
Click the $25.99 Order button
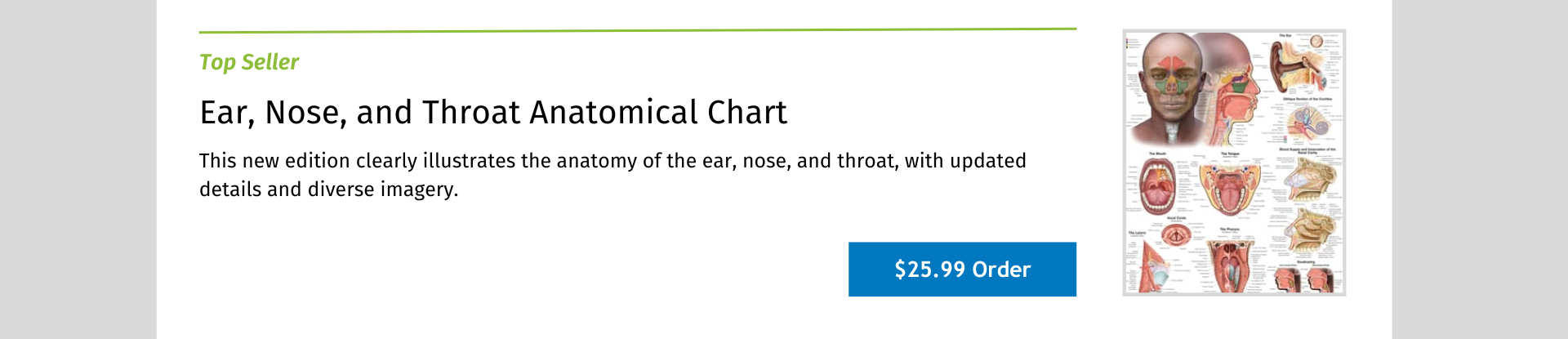pos(962,270)
